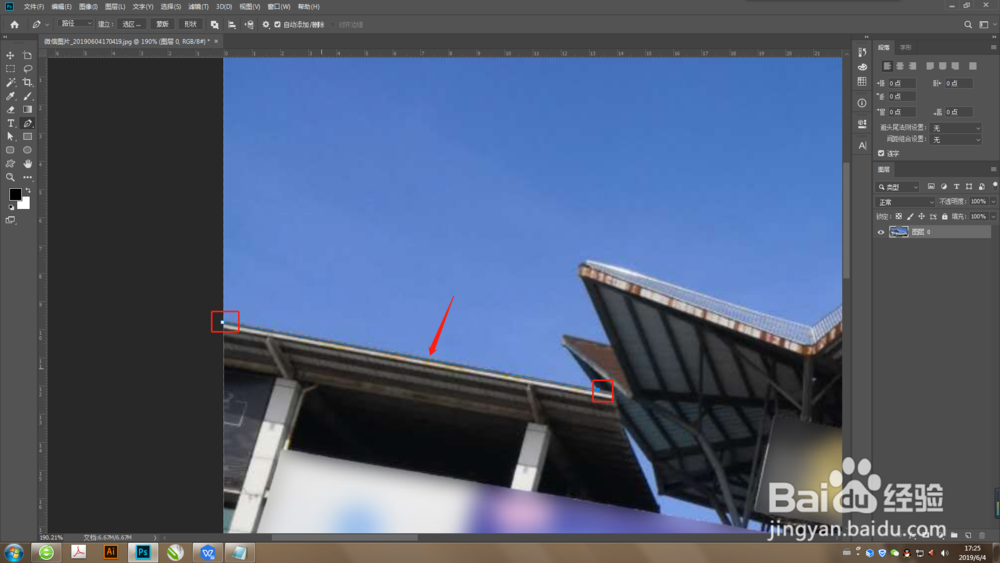Open the Kinsoku rule setting dropdown
Viewport: 1000px width, 563px height.
pos(955,128)
